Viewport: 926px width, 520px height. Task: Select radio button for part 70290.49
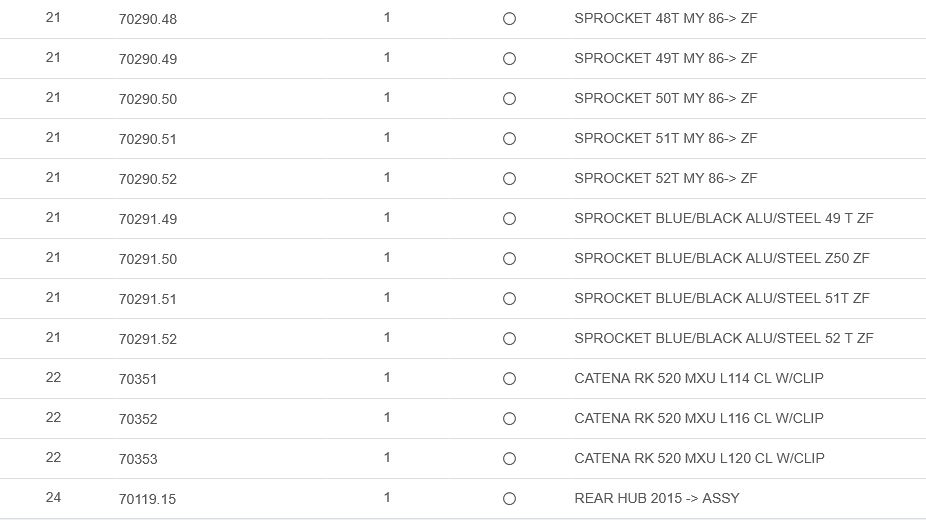pyautogui.click(x=509, y=59)
